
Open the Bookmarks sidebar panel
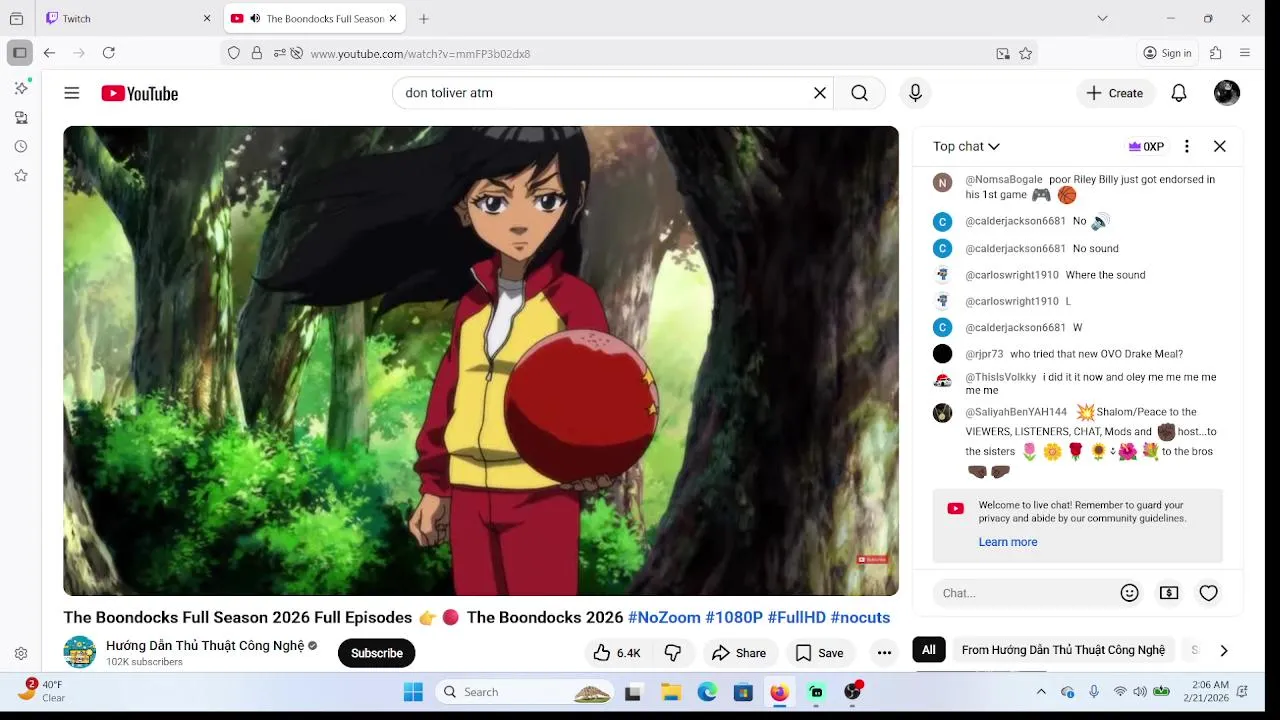21,175
